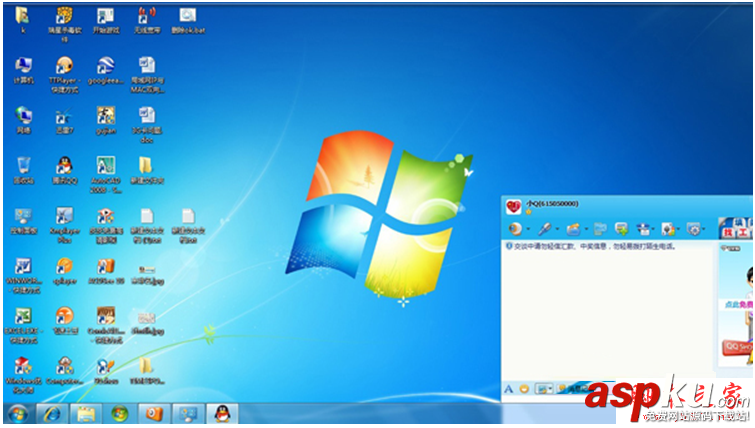
Task: Switch to QQ penguin window on taskbar
Action: tap(222, 414)
